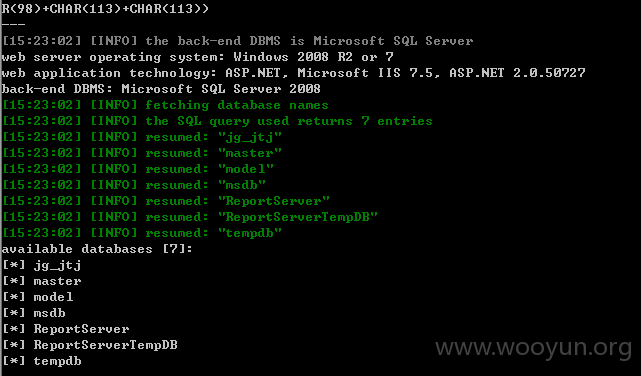Click the resumed "ReportServerTempDB" log line
This screenshot has width=641, height=376.
(190, 217)
